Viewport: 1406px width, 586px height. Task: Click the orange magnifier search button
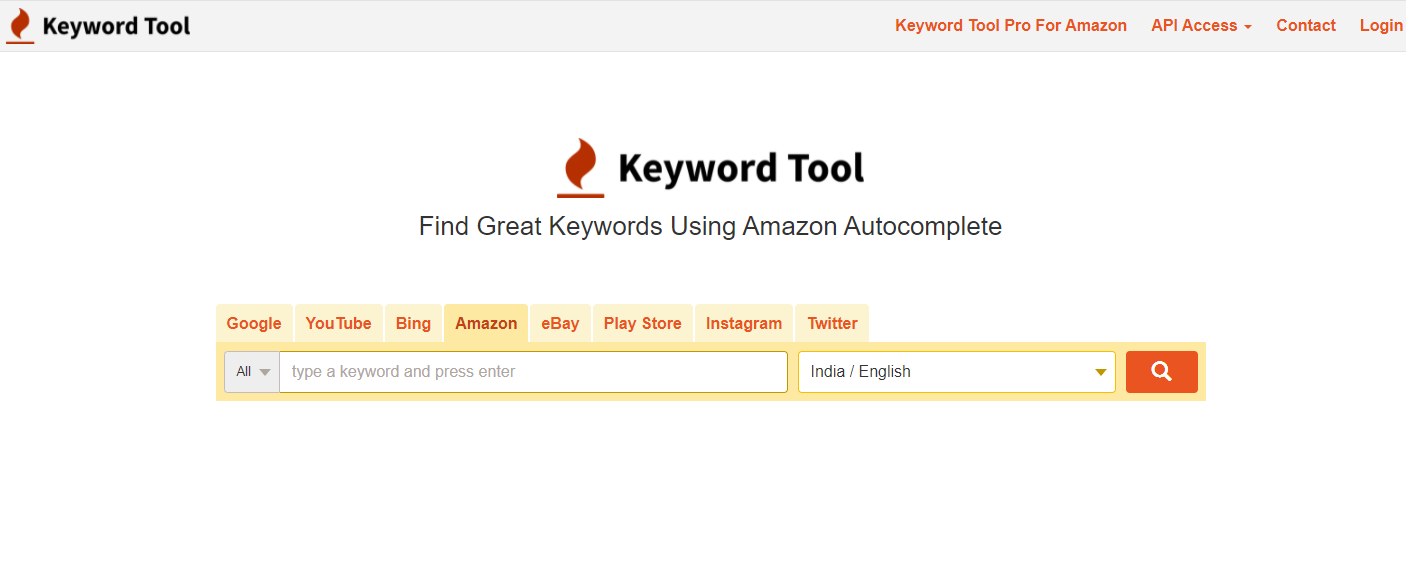coord(1161,372)
